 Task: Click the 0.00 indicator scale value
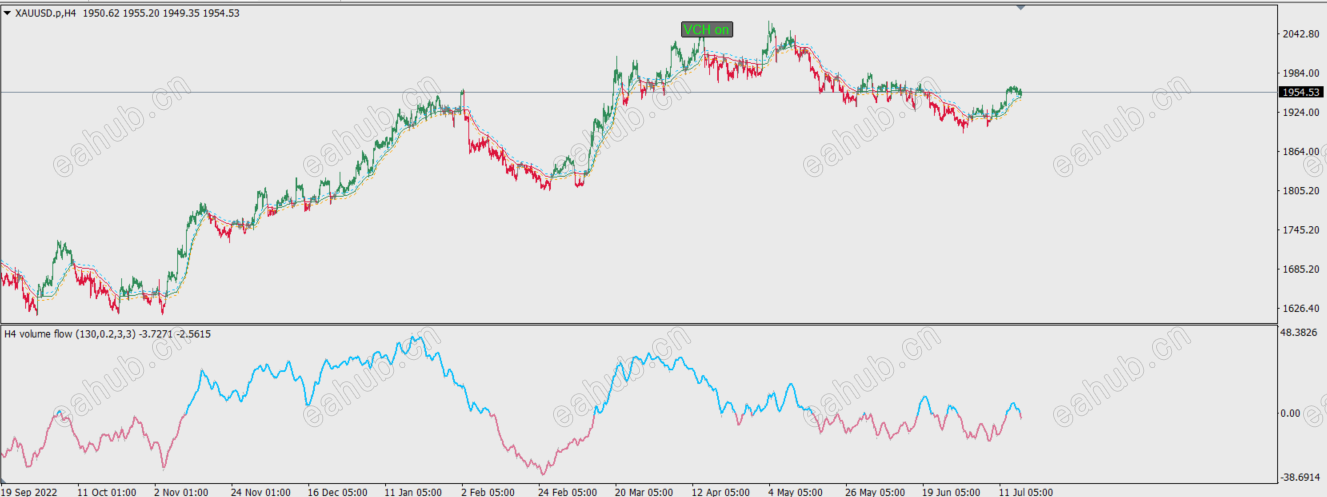click(x=1291, y=413)
